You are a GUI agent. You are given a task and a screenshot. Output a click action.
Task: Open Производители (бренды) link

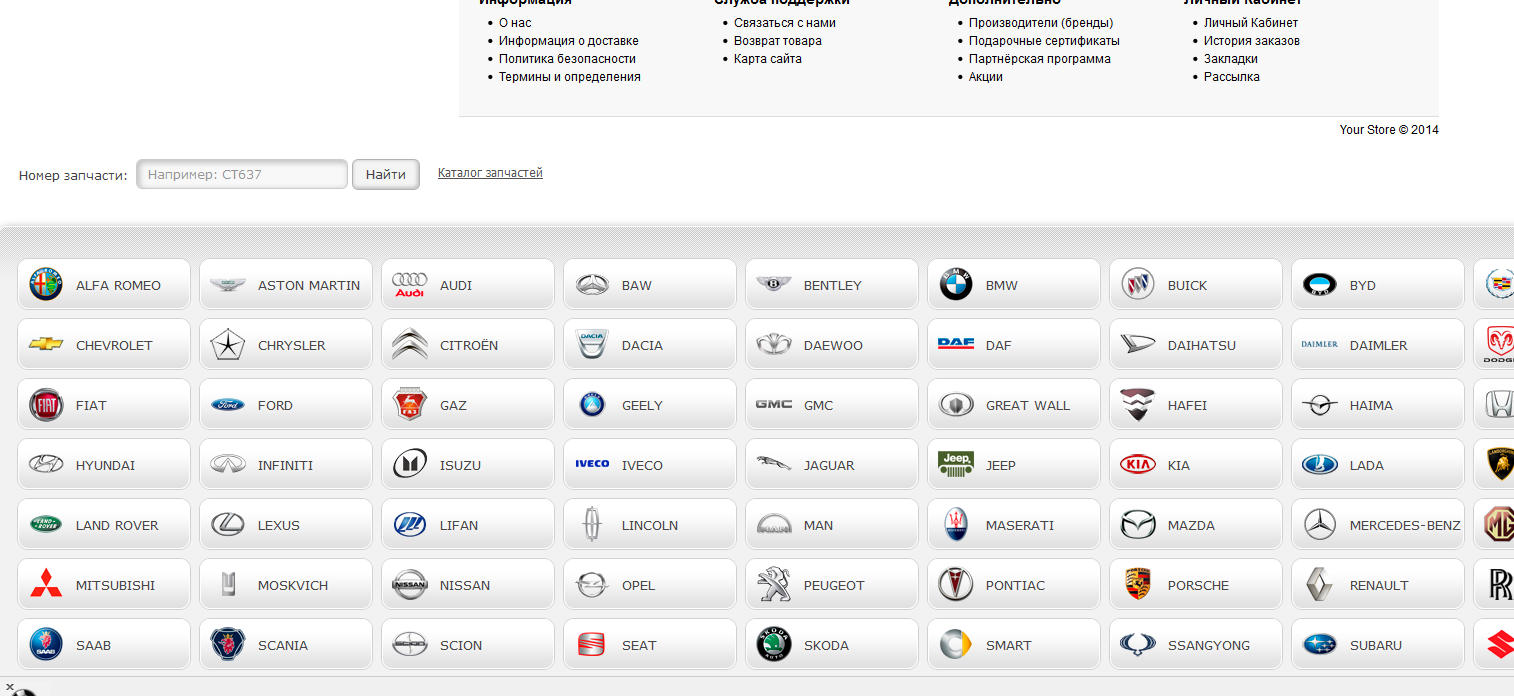[1041, 23]
